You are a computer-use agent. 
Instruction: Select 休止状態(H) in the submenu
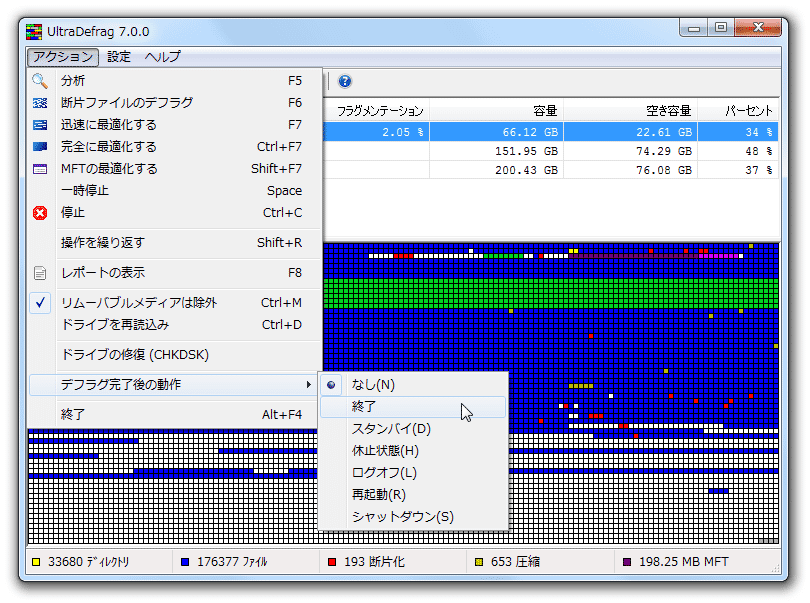pos(413,451)
